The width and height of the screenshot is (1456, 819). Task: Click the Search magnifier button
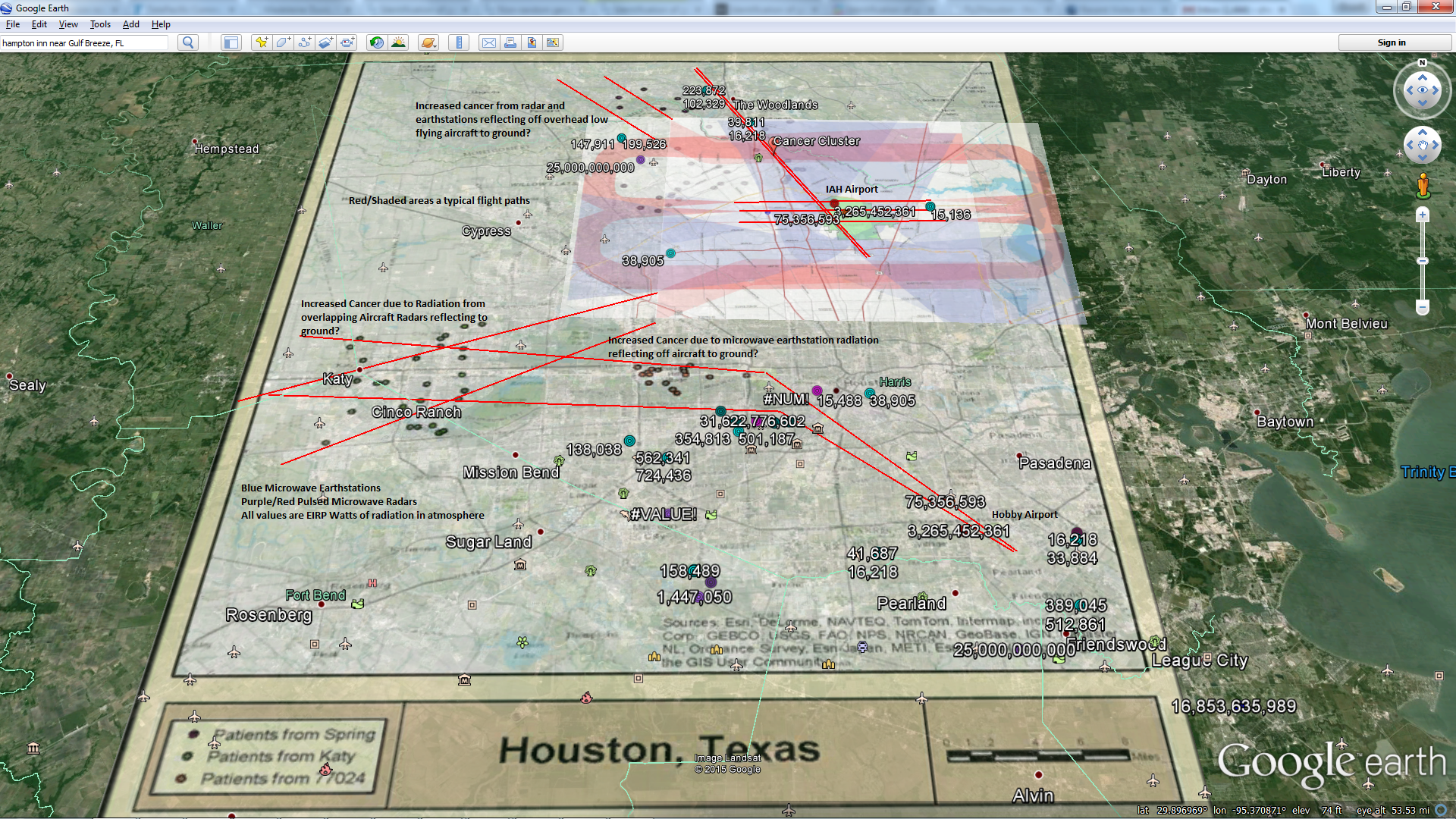coord(188,42)
